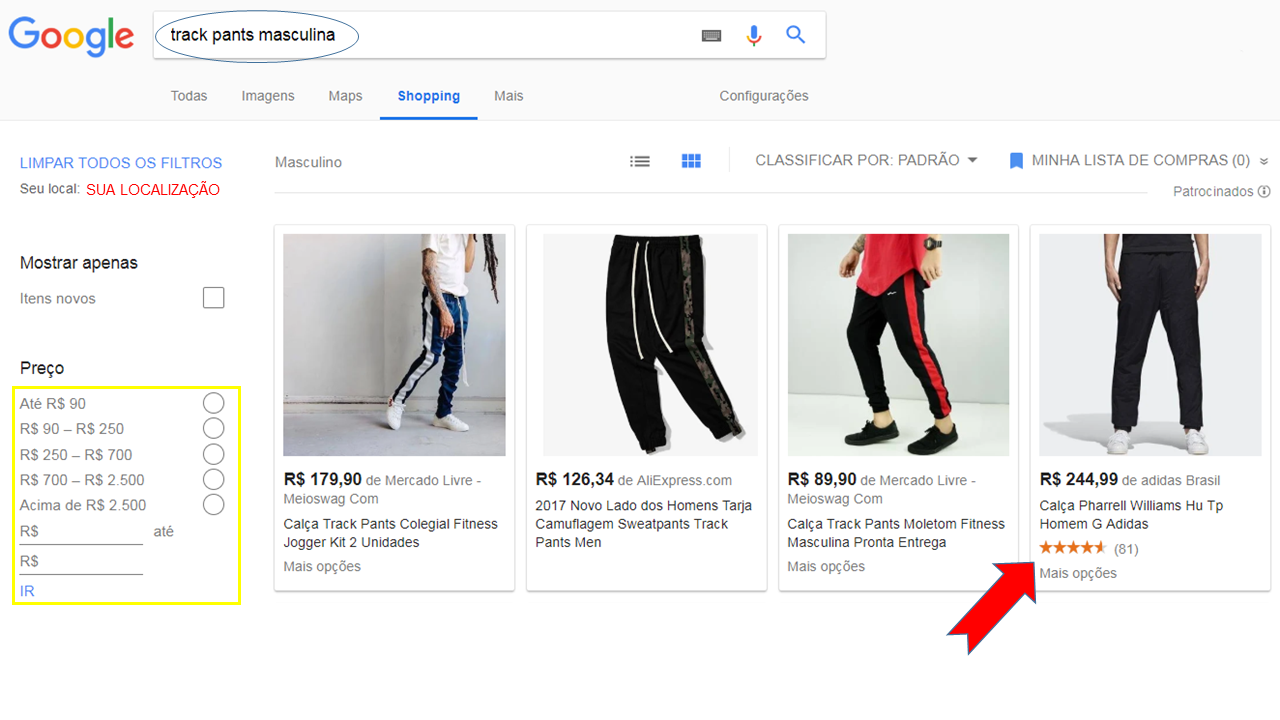Select the Shopping tab
Image resolution: width=1280 pixels, height=720 pixels.
429,96
